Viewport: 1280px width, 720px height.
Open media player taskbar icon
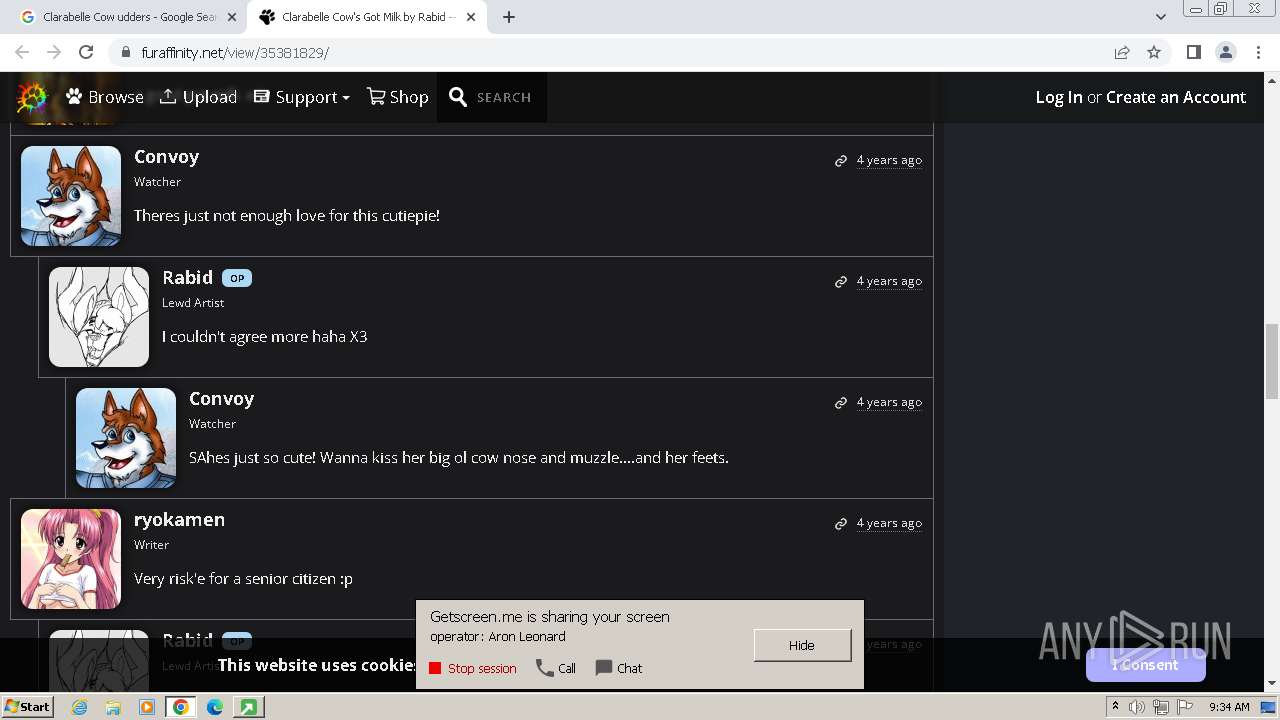click(147, 707)
